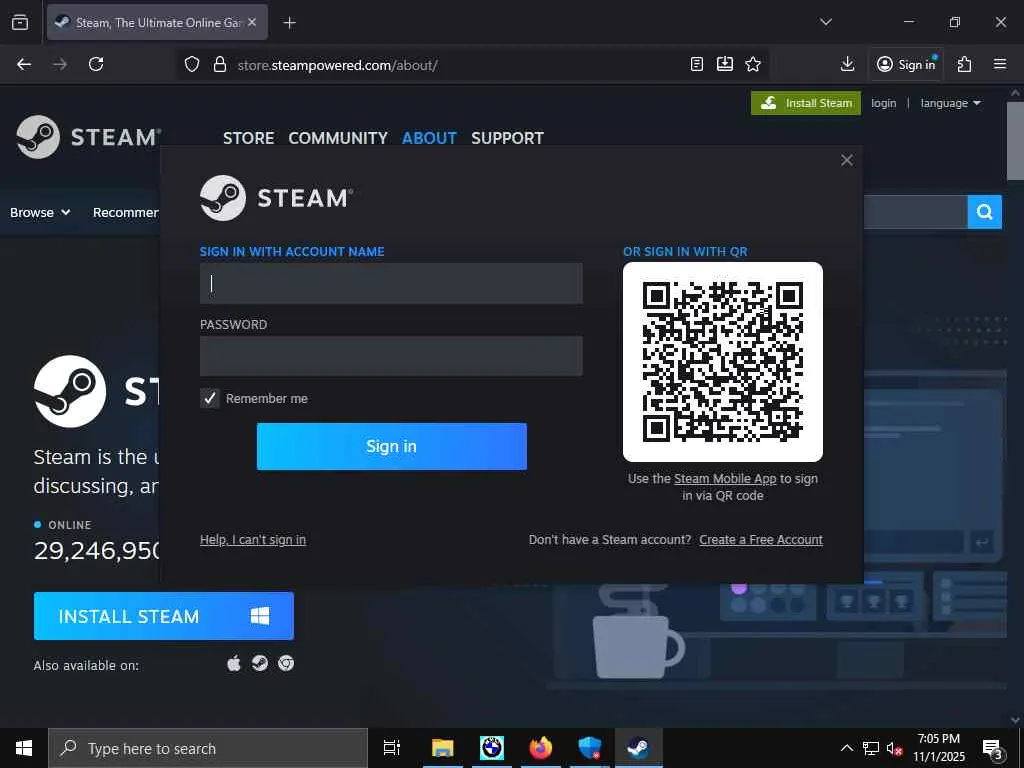Click the install web app icon in address bar
This screenshot has width=1024, height=768.
pyautogui.click(x=725, y=64)
